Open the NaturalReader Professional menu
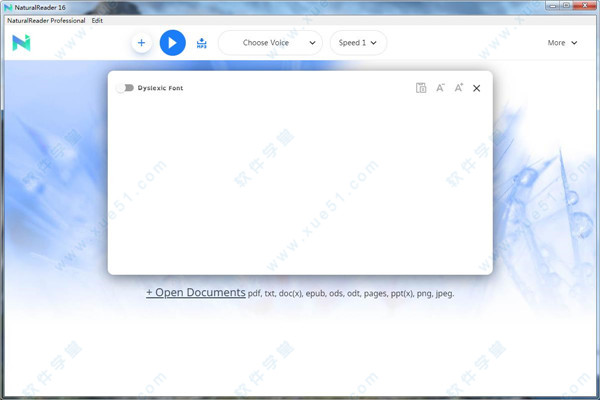 (46, 21)
